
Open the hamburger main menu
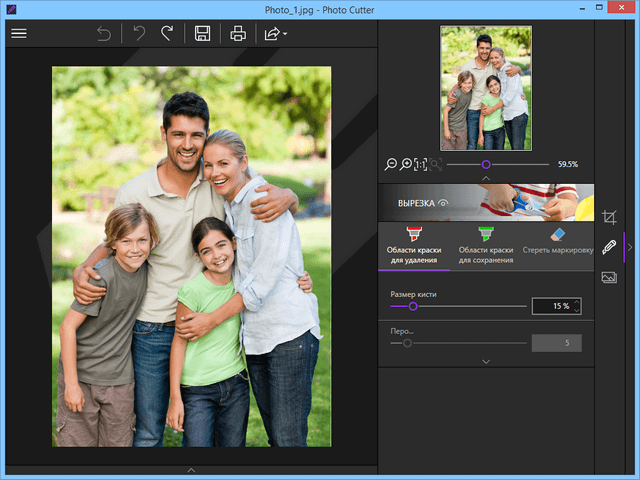pos(19,33)
